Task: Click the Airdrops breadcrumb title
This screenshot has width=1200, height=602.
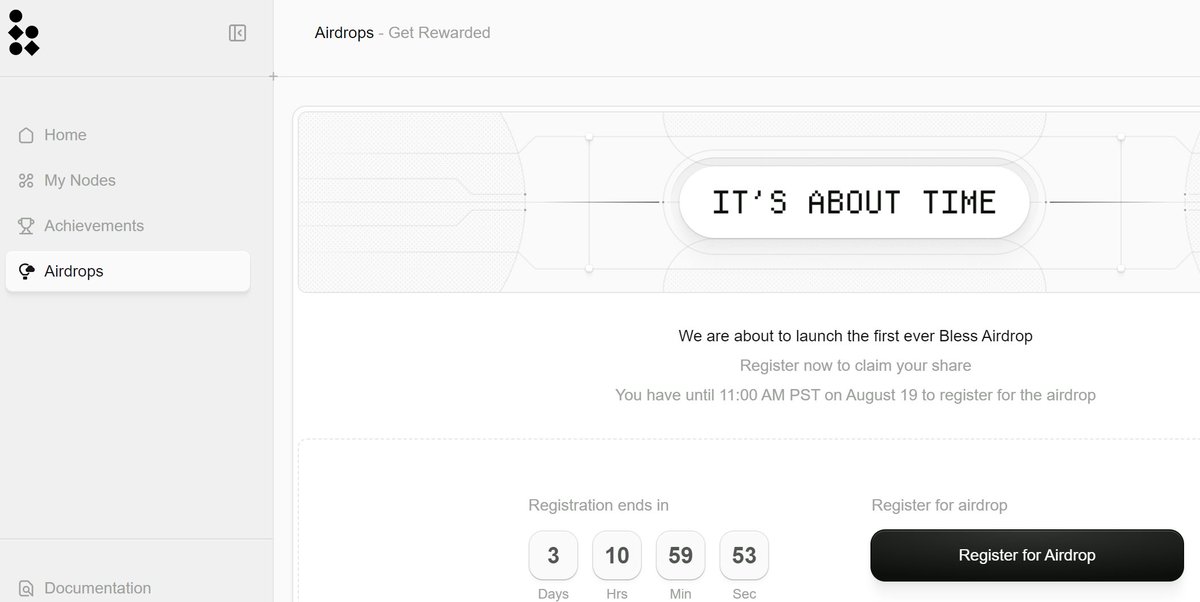Action: [x=344, y=33]
